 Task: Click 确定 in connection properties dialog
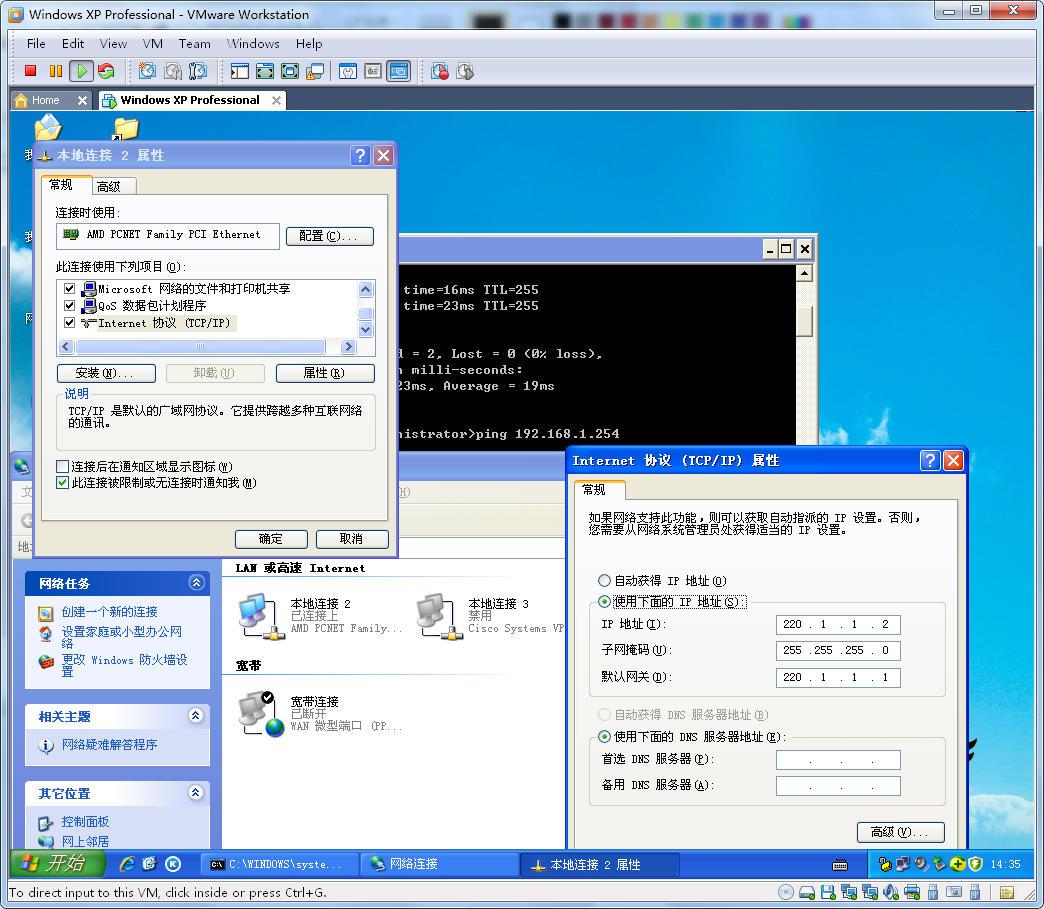pyautogui.click(x=271, y=539)
